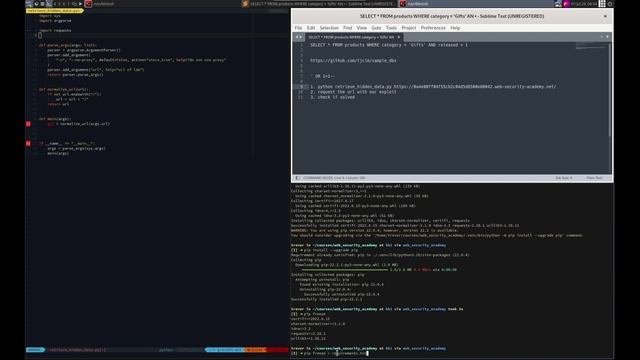The image size is (640, 360).
Task: Click line 1 SQL SELECT statement
Action: click(x=389, y=45)
